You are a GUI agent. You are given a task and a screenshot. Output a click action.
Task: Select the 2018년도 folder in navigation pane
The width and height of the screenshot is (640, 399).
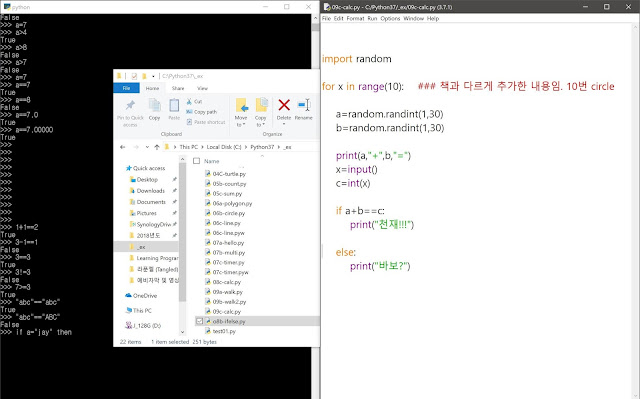click(x=145, y=236)
